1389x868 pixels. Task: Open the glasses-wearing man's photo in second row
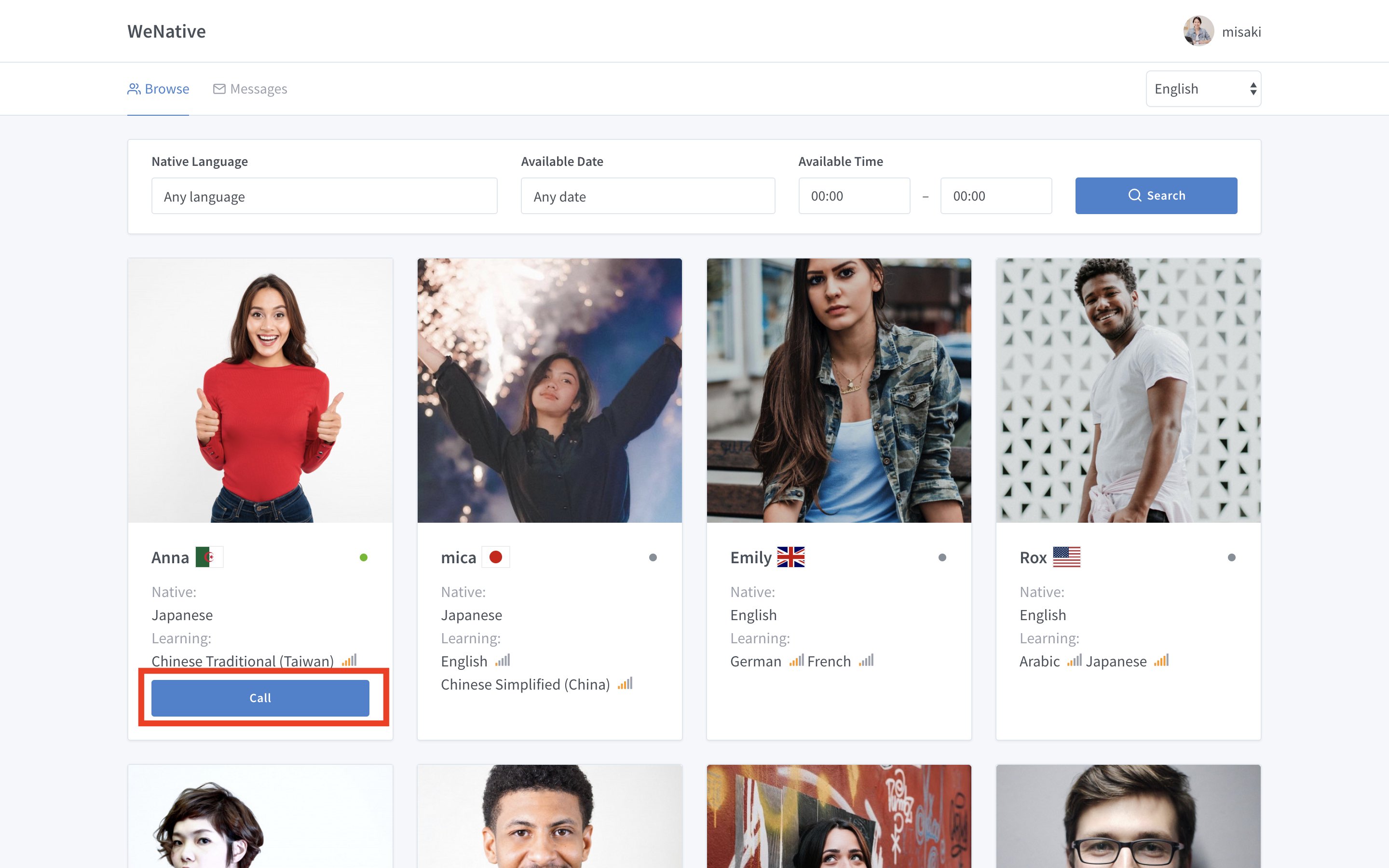coord(1128,816)
